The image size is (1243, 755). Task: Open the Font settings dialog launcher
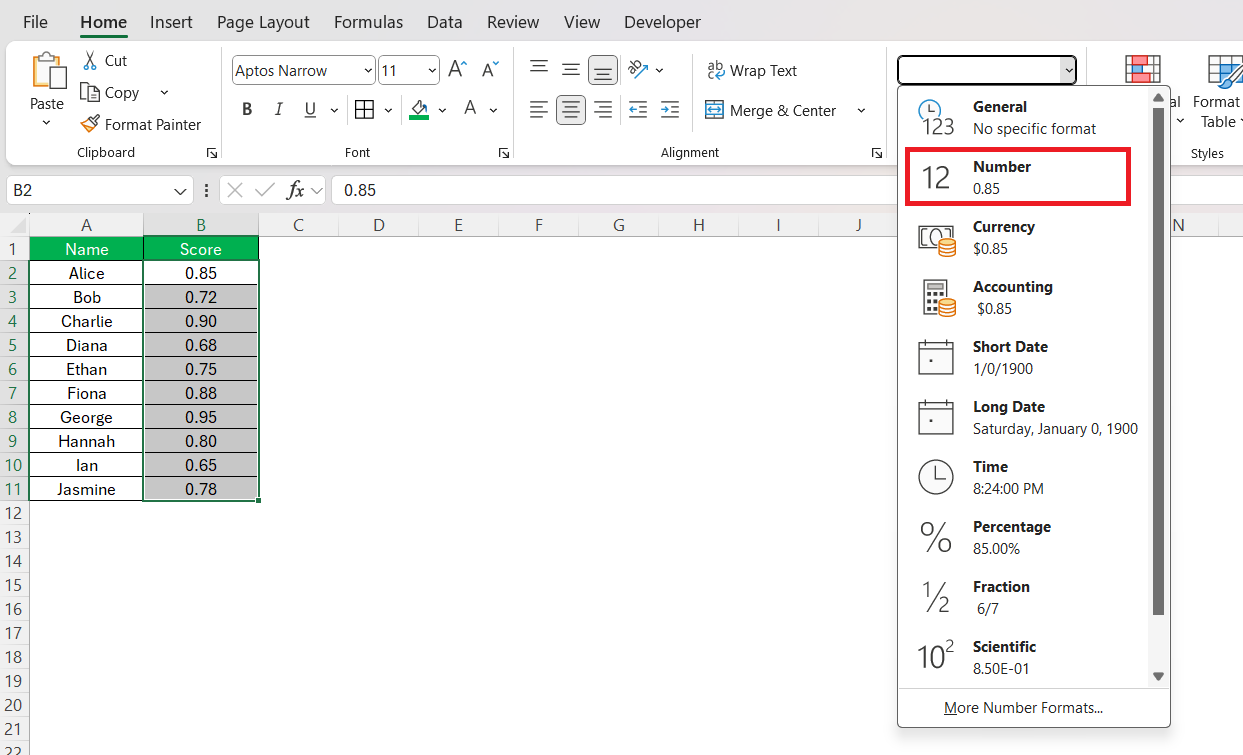pos(502,153)
